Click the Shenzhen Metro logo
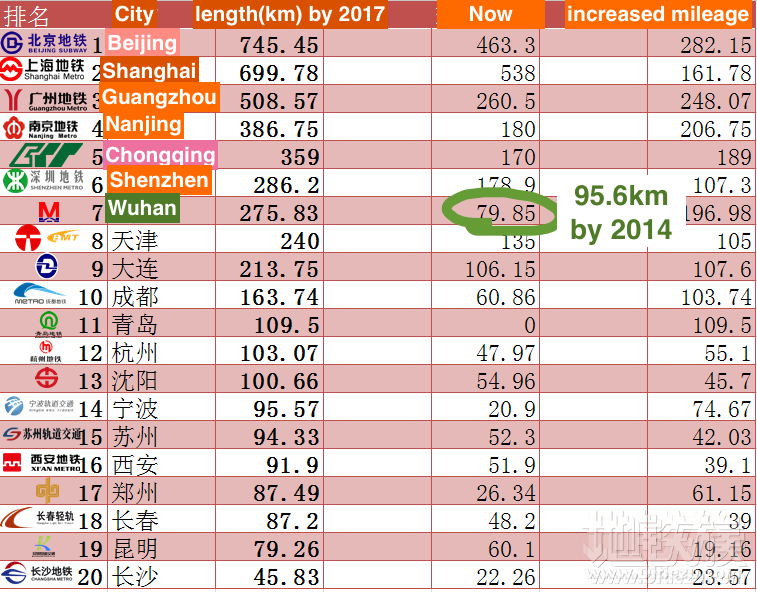 43,181
